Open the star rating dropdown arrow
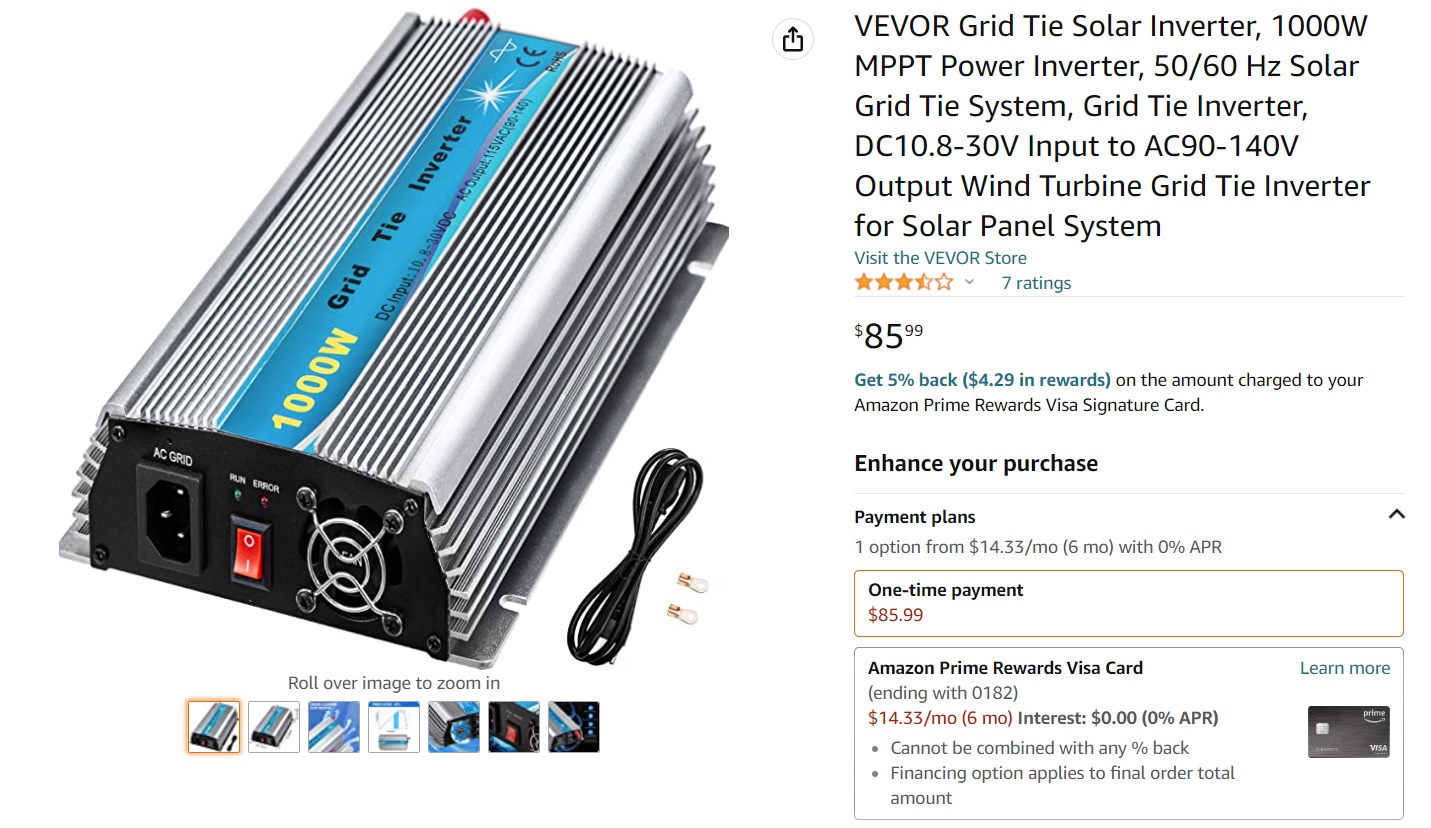 (969, 283)
